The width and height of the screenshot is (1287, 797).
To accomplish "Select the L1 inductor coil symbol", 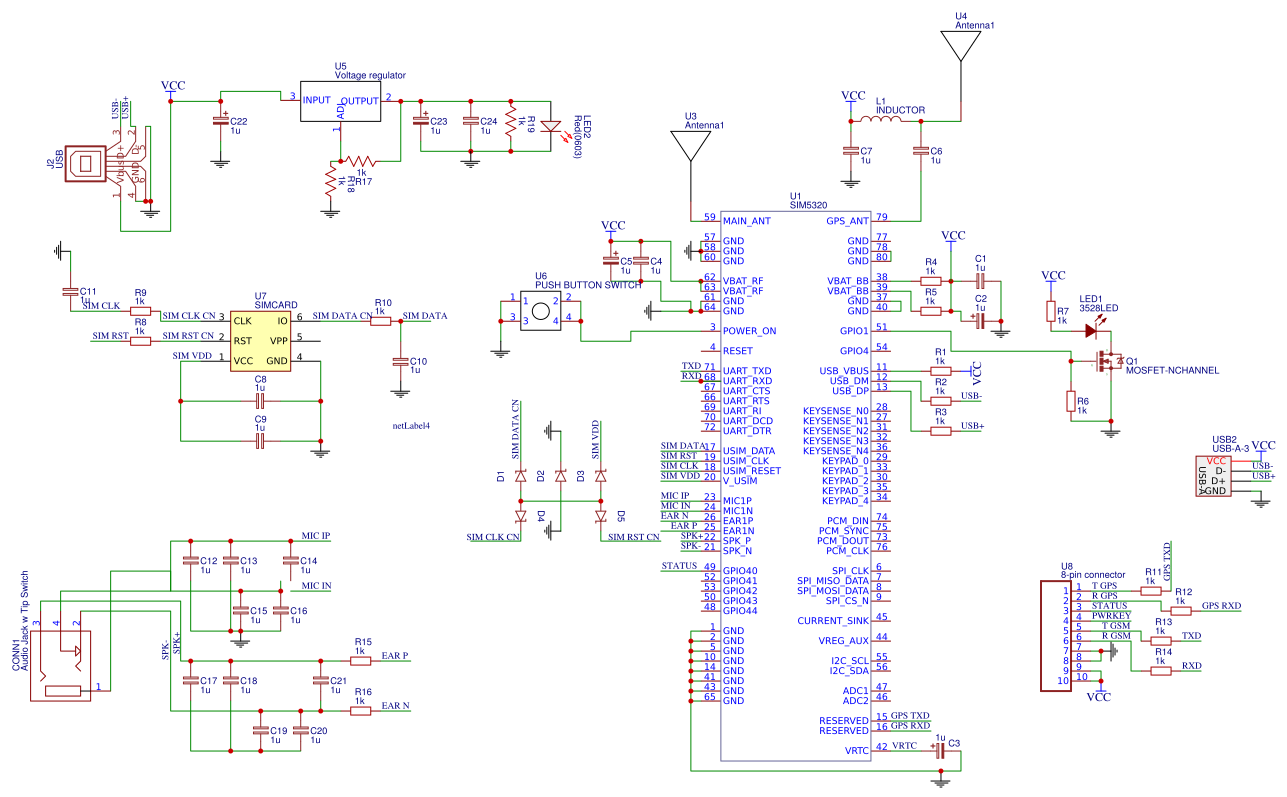I will click(882, 120).
